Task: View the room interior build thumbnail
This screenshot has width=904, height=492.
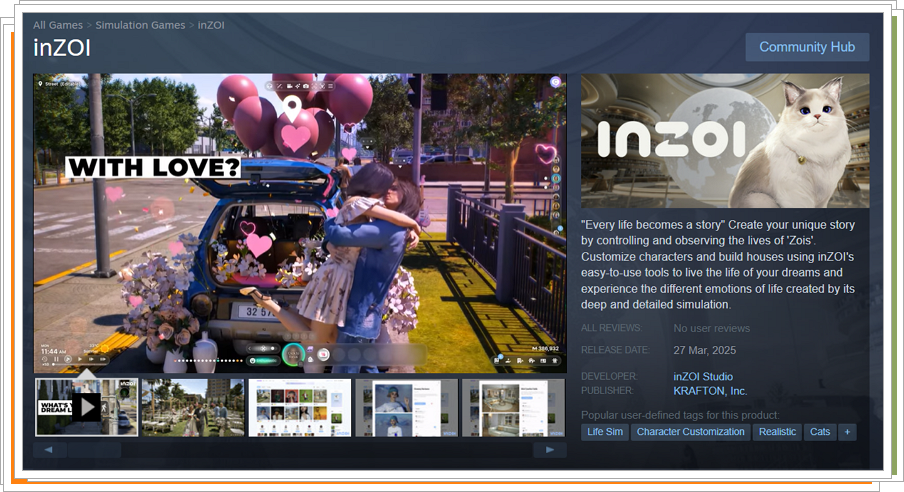Action: tap(513, 407)
